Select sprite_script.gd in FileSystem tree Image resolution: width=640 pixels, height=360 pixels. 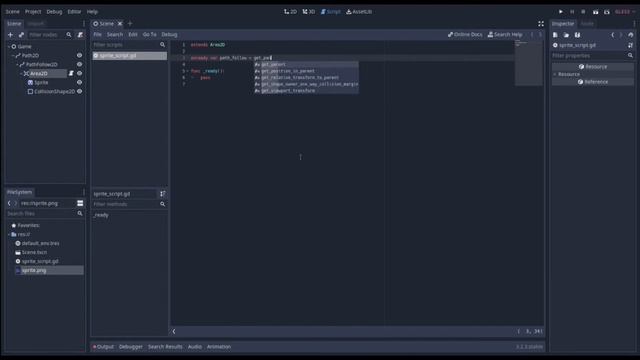(40, 261)
